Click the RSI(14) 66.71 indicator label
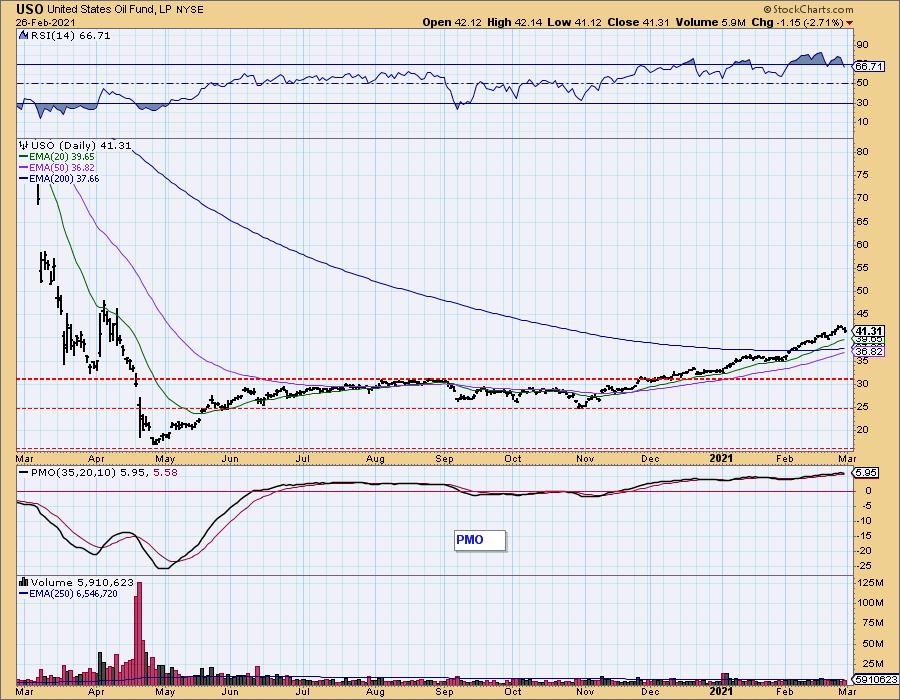 click(69, 36)
